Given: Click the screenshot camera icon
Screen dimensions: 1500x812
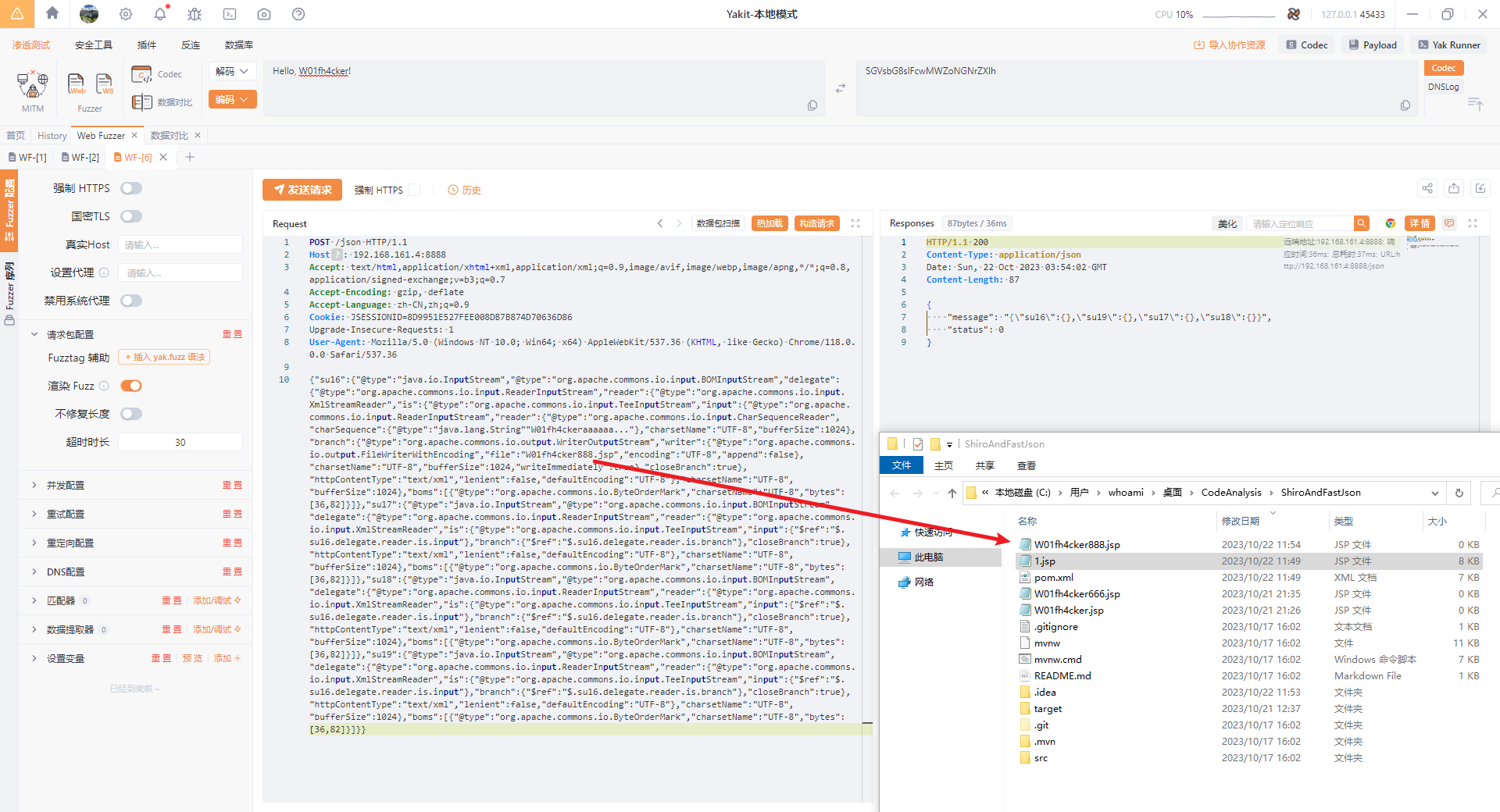Looking at the screenshot, I should 264,14.
